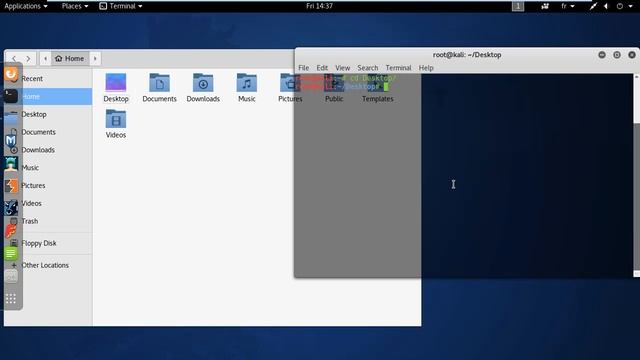Open the Files manager dock icon

(x=11, y=118)
